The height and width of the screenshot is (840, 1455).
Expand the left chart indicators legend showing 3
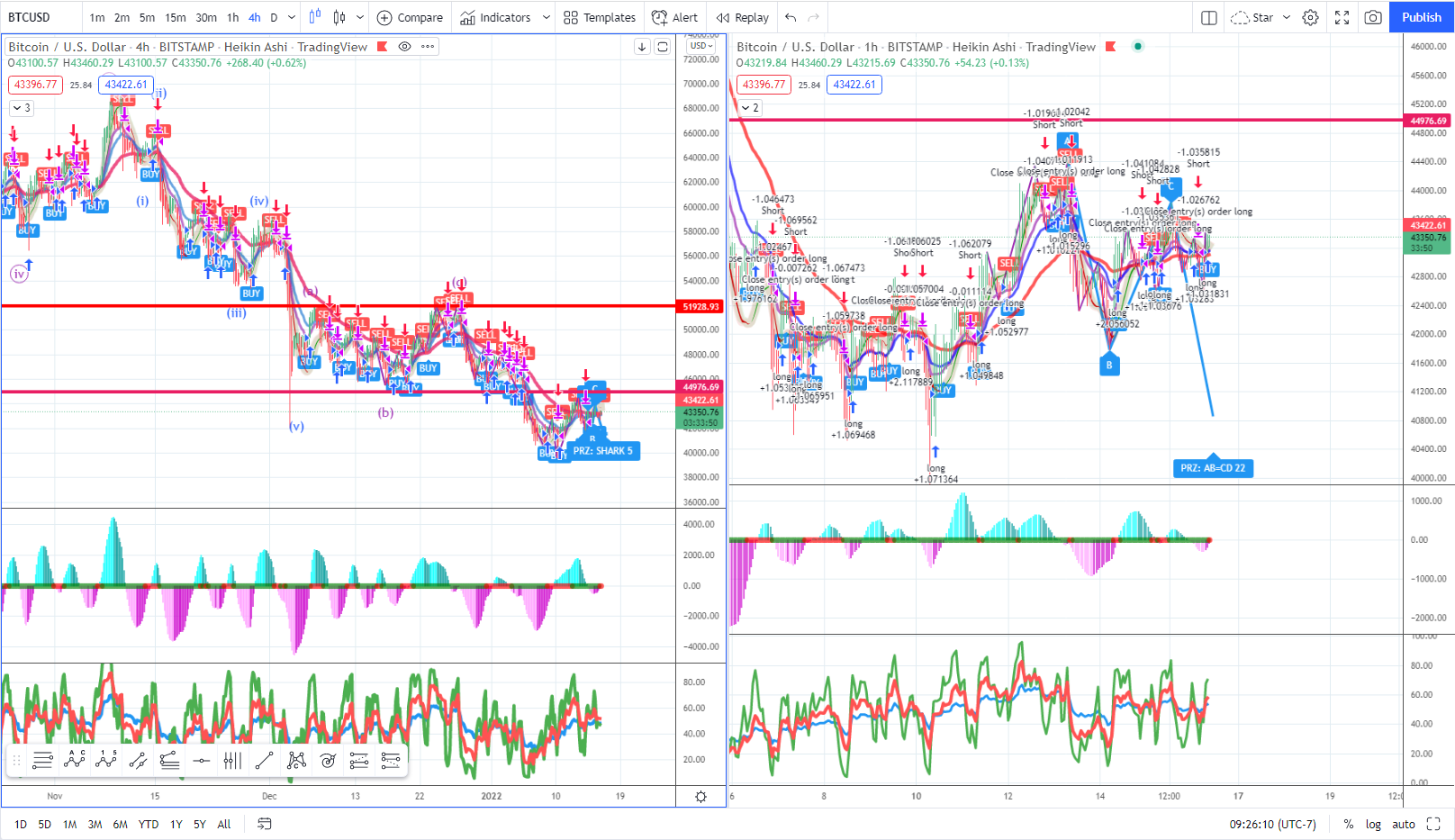coord(22,108)
